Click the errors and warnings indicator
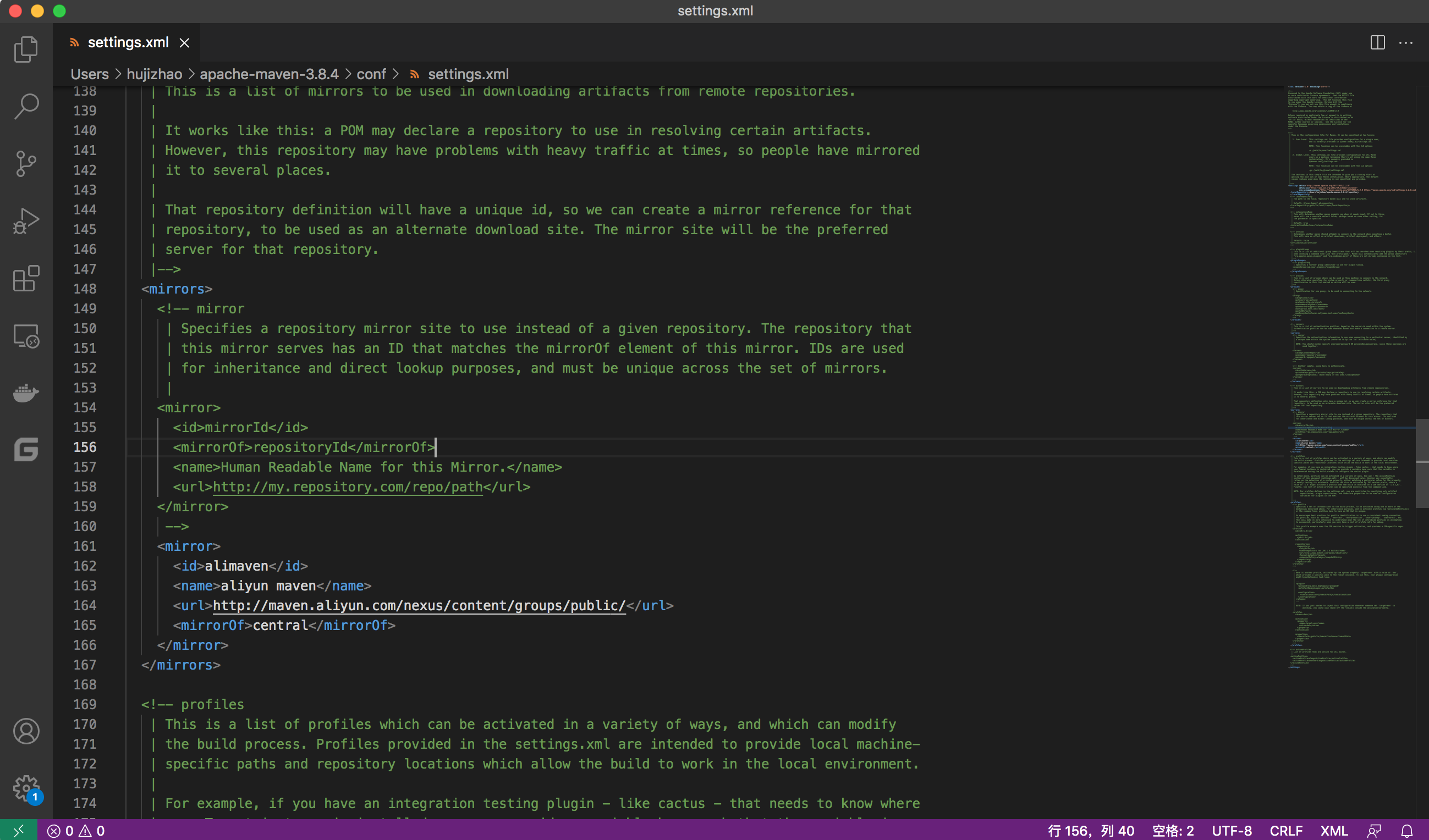The width and height of the screenshot is (1429, 840). coord(76,831)
